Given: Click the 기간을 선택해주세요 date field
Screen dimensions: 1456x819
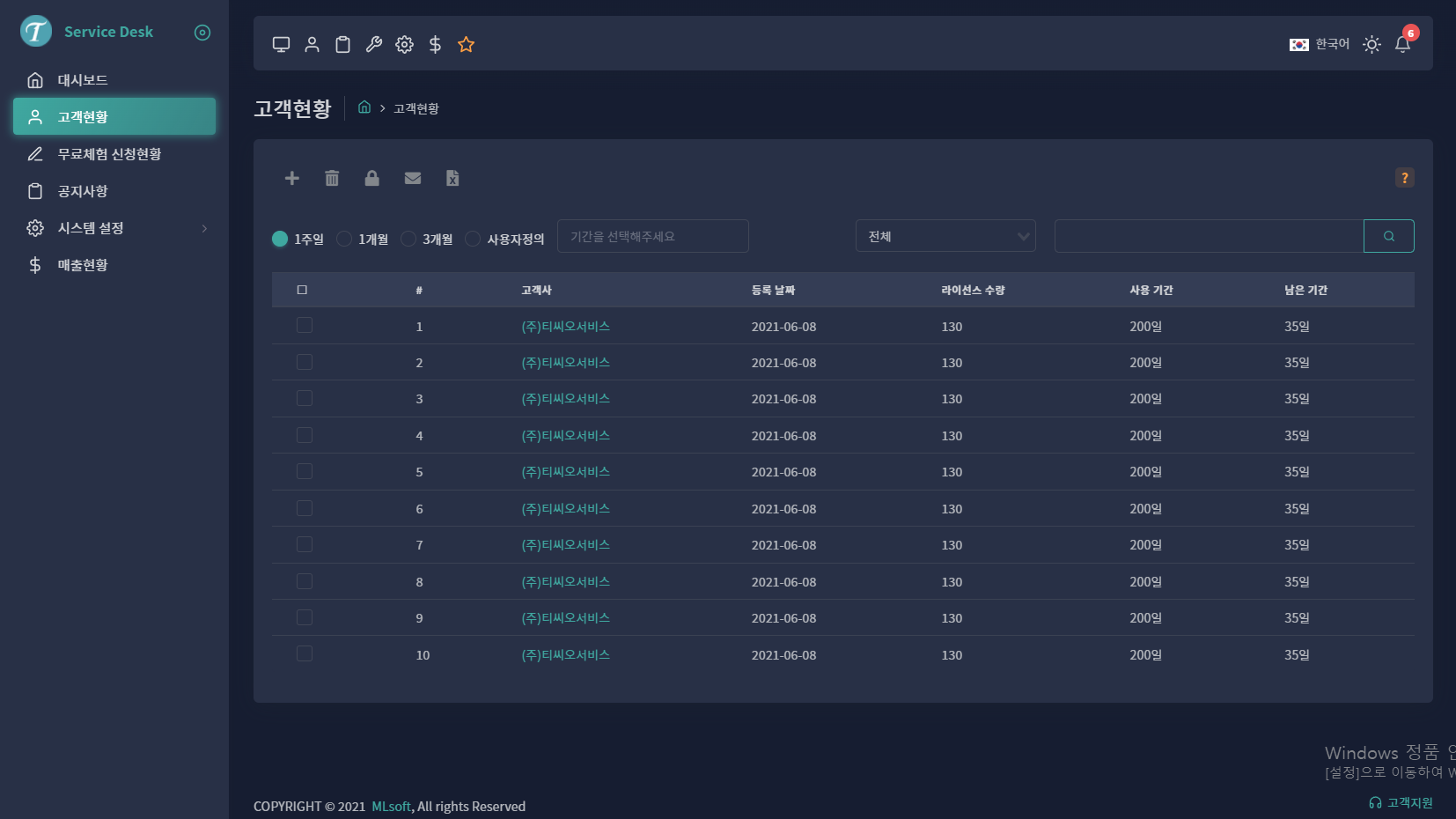Looking at the screenshot, I should point(653,236).
